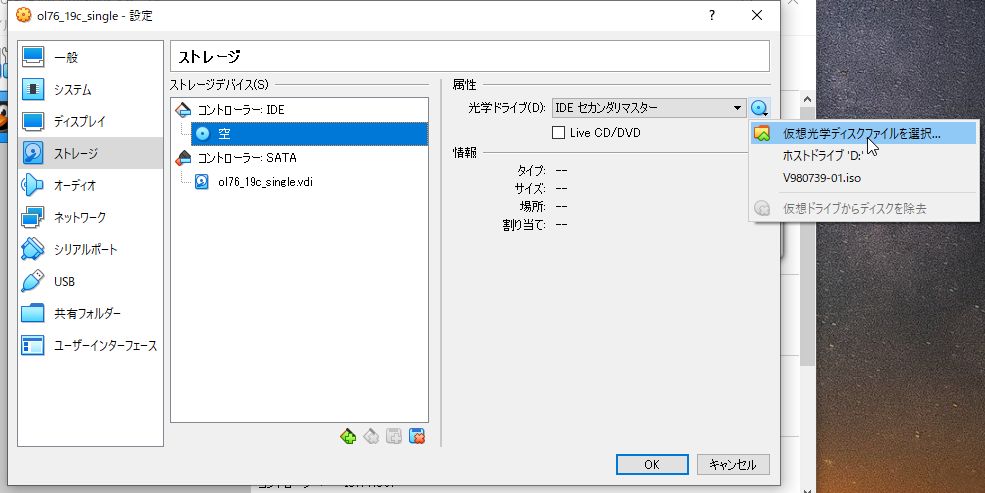Open the ディスプレイ settings category
985x493 pixels.
[90, 121]
